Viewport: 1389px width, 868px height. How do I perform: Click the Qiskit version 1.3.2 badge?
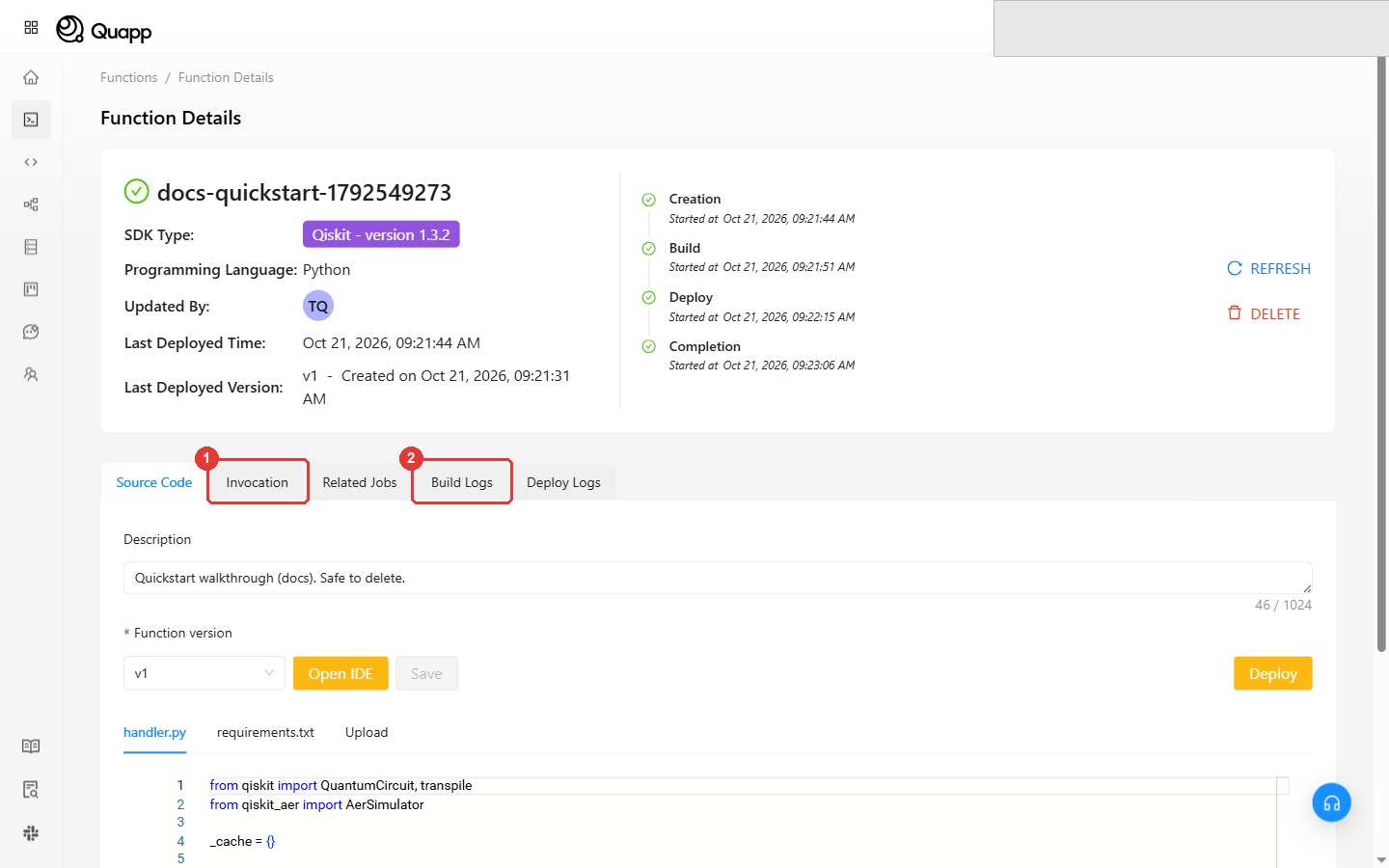click(381, 234)
